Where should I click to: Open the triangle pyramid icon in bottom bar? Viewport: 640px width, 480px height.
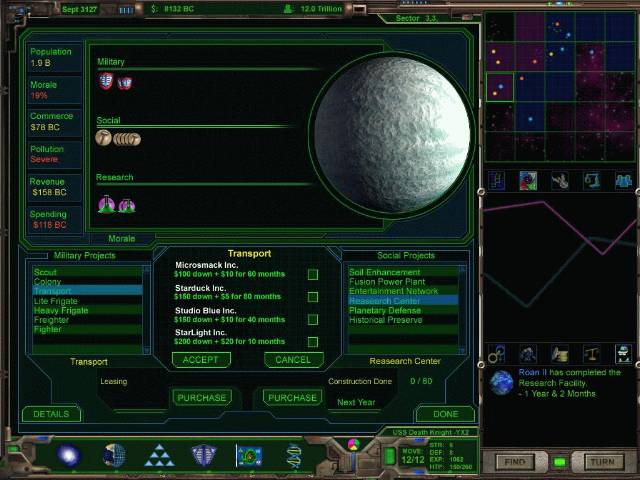pyautogui.click(x=159, y=455)
